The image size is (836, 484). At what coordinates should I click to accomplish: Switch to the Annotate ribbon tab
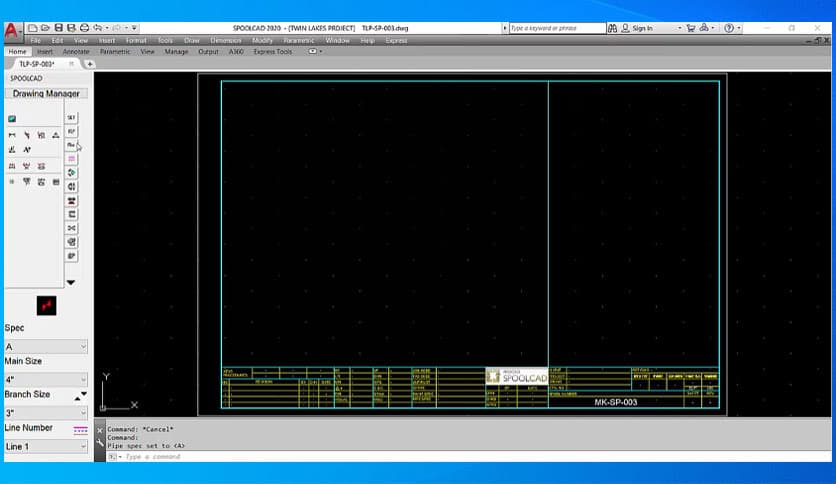pos(76,52)
